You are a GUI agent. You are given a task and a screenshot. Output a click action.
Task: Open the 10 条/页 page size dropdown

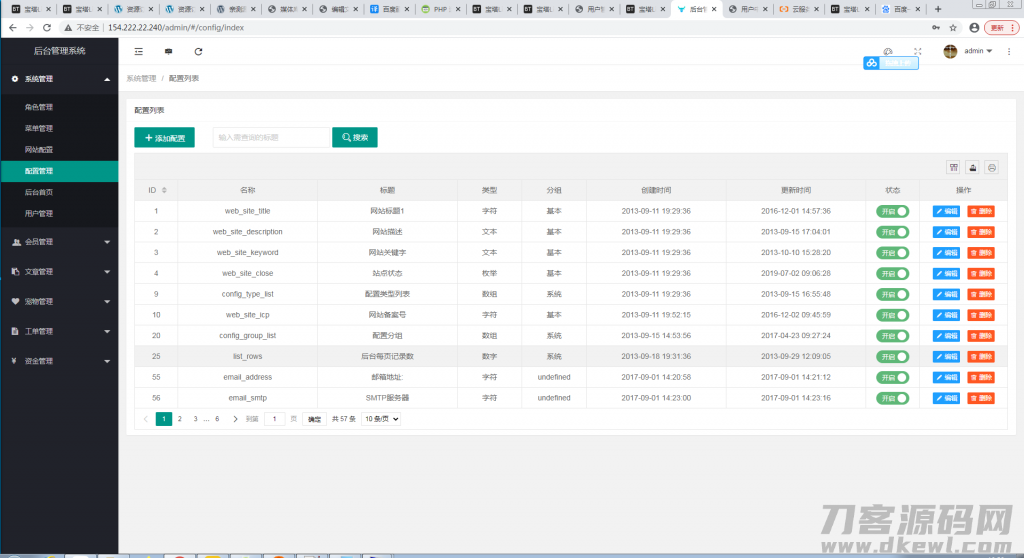tap(380, 419)
